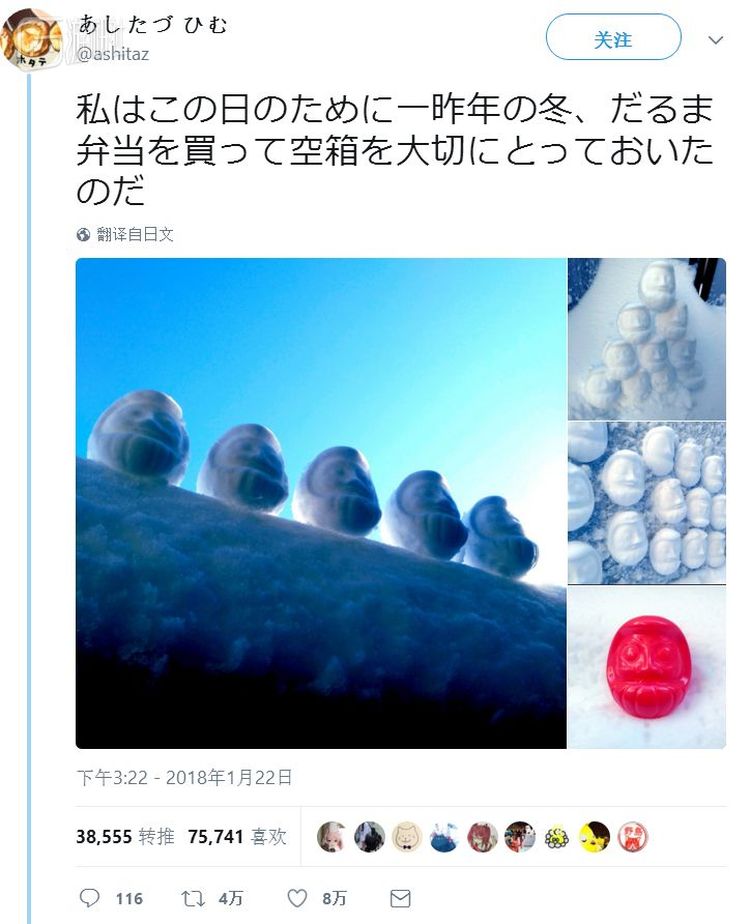Click the reply speech bubble icon
This screenshot has height=924, width=750.
[x=90, y=898]
